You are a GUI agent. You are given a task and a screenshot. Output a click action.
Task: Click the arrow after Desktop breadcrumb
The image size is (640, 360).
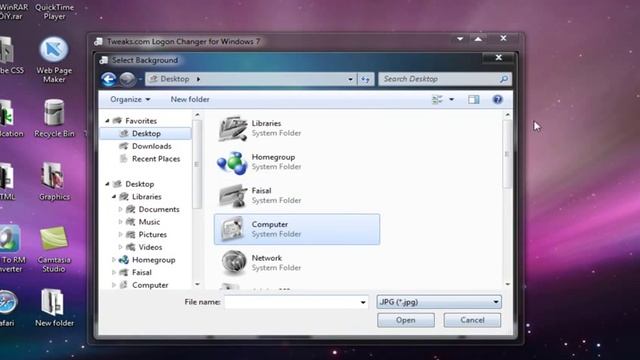[x=198, y=79]
